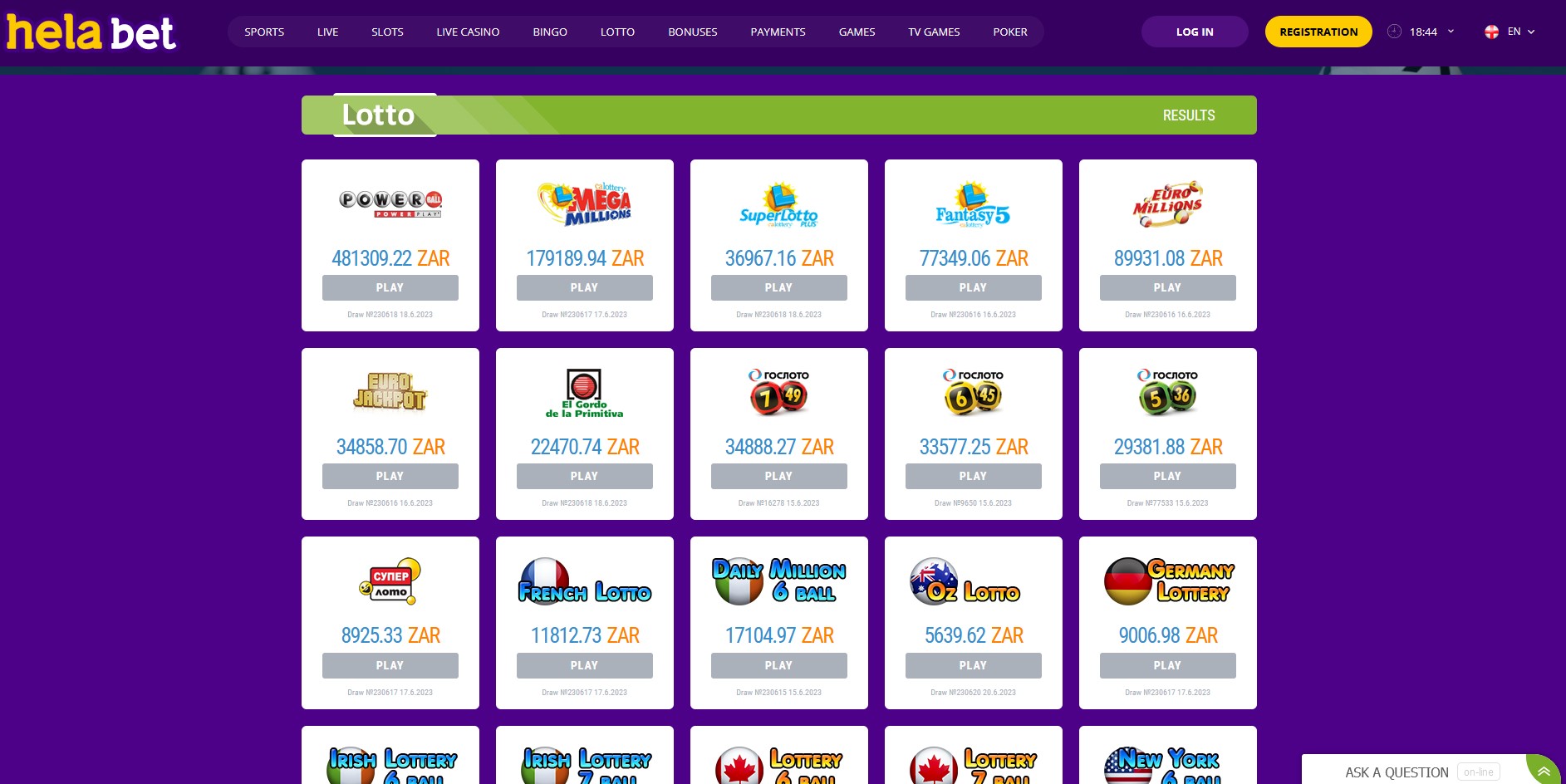Open the Irish Lottery 7 Ball logo
Viewport: 1566px width, 784px height.
coord(587,765)
